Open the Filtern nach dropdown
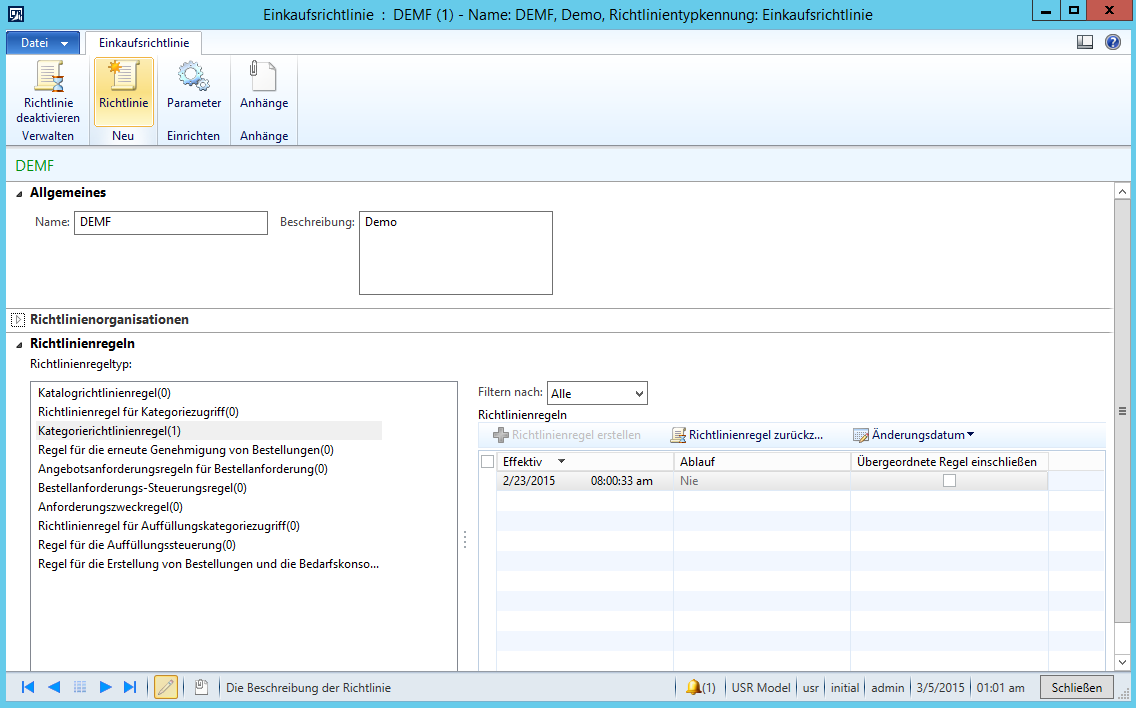This screenshot has height=708, width=1136. [x=597, y=394]
